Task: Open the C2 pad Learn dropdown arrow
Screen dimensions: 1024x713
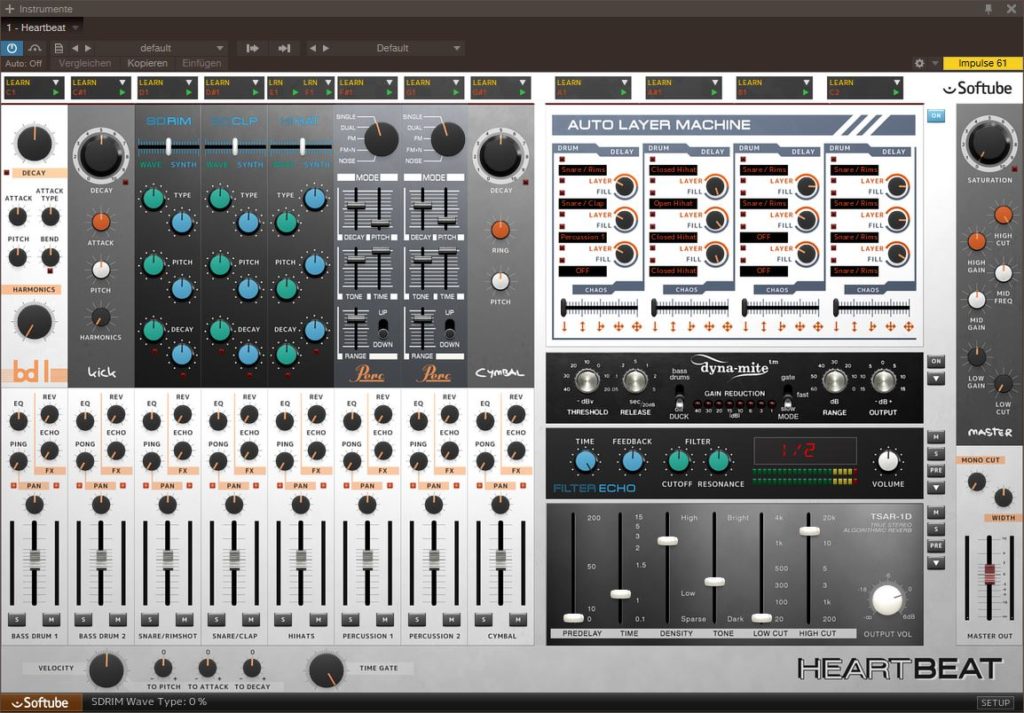Action: 897,82
